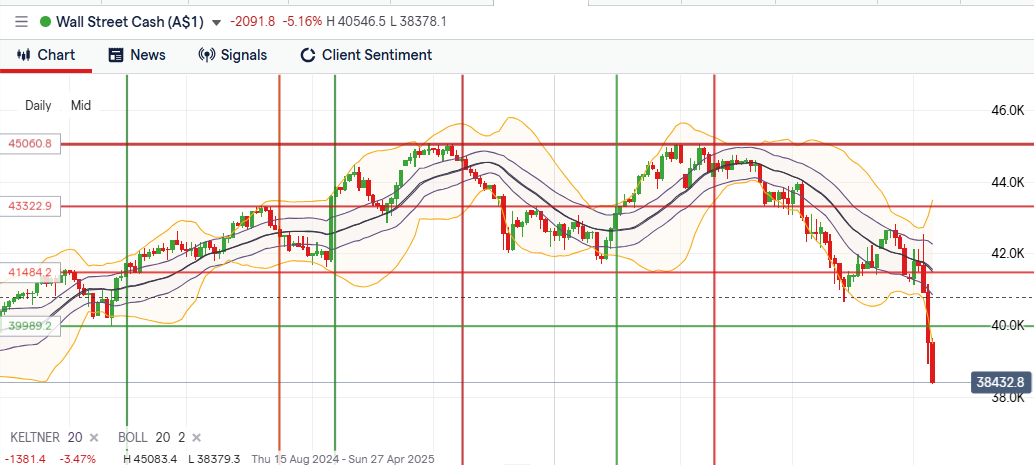Select the Chart tab
Viewport: 1034px width, 465px height.
[46, 55]
